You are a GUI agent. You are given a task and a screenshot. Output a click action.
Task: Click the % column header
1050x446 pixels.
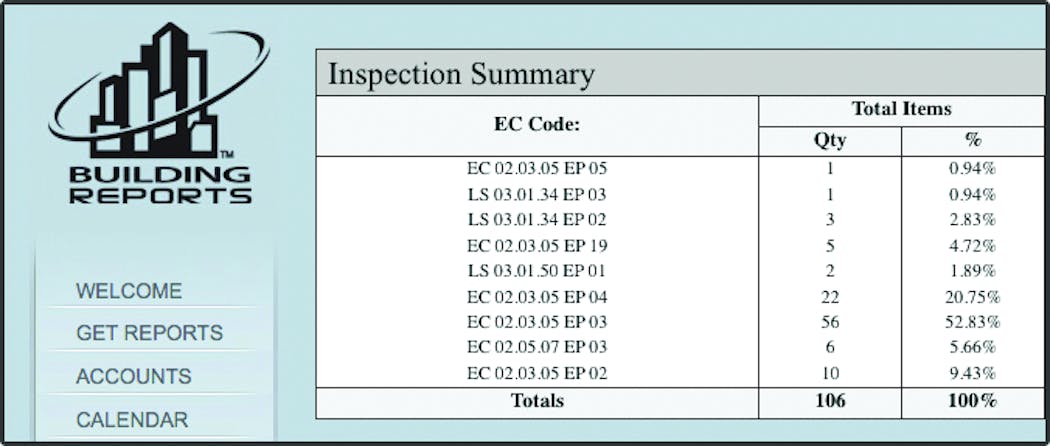click(x=972, y=141)
